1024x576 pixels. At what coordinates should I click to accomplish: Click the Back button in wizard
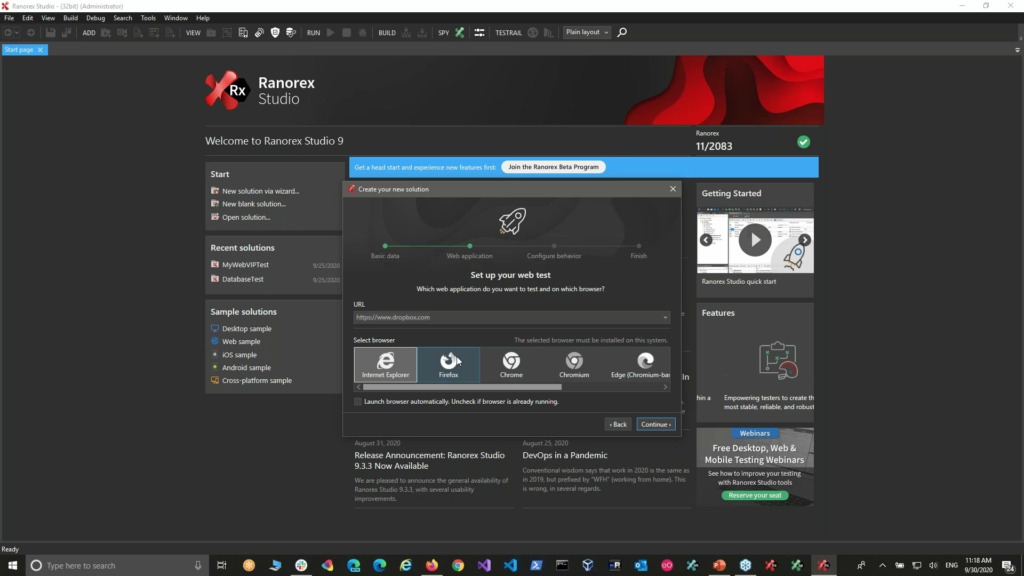point(618,424)
